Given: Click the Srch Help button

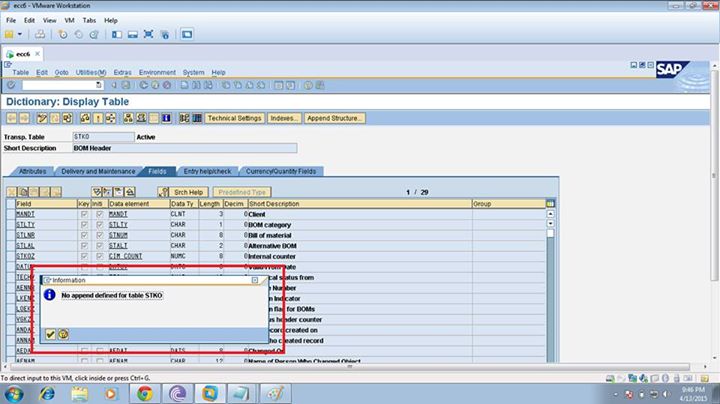Looking at the screenshot, I should (x=188, y=192).
